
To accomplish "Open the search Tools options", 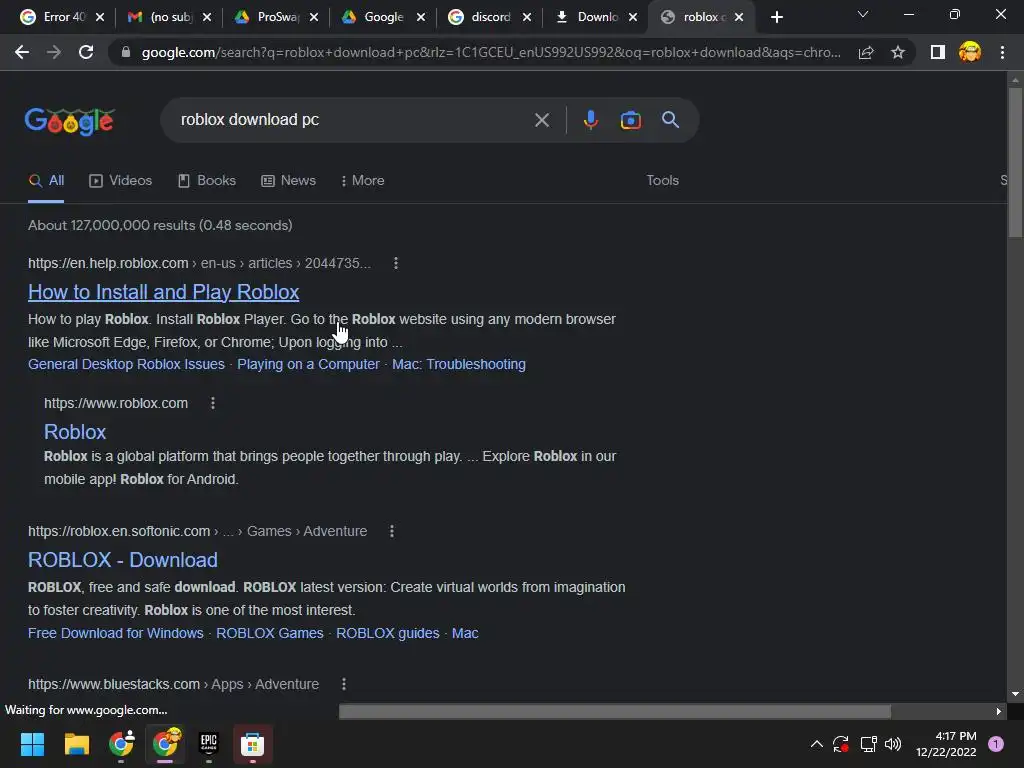I will [x=662, y=181].
